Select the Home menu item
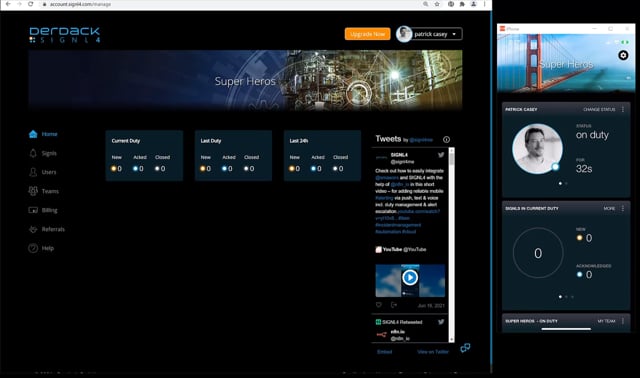The height and width of the screenshot is (378, 640). pos(49,134)
